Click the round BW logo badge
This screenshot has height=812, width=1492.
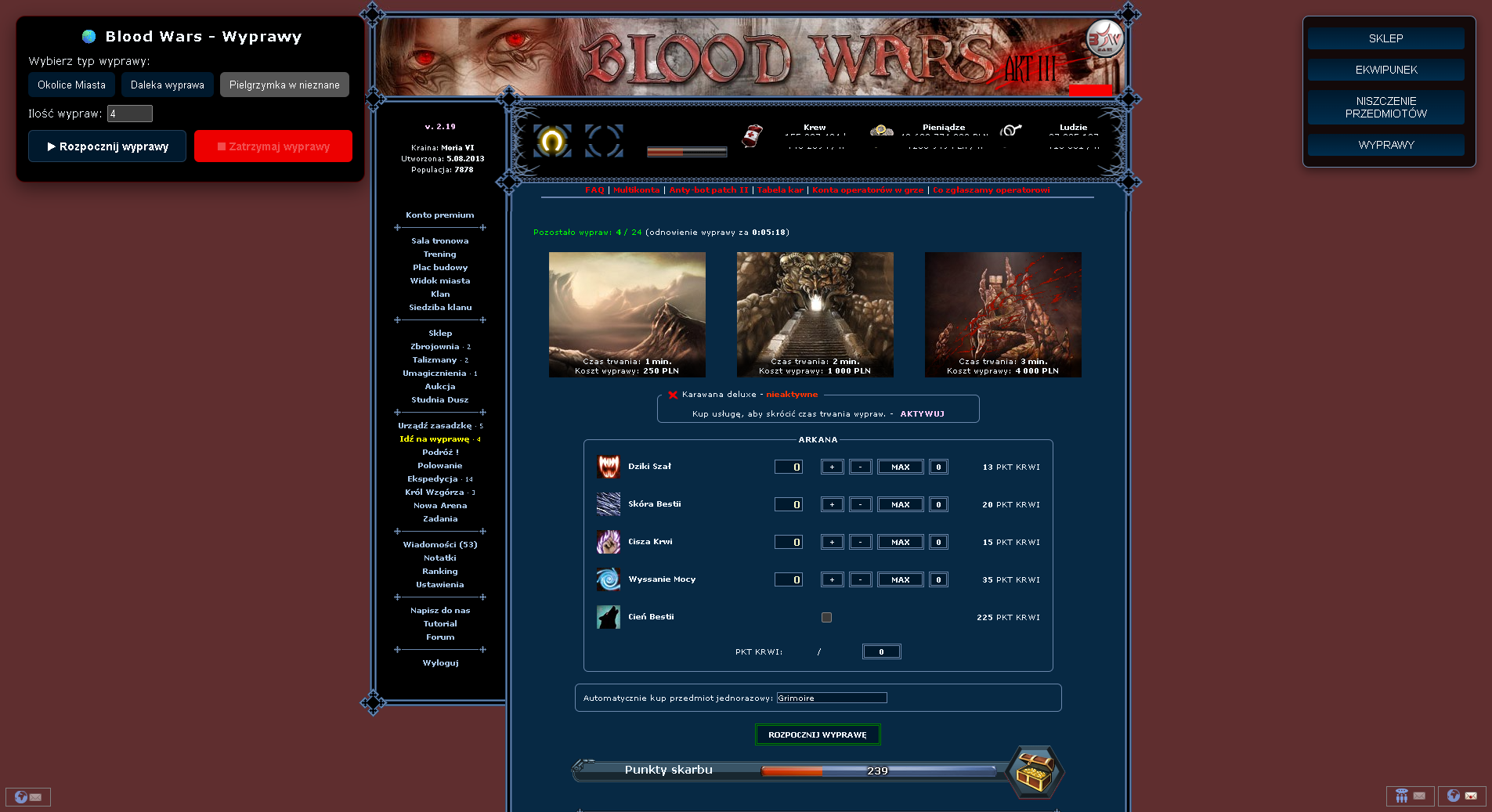coord(1105,38)
